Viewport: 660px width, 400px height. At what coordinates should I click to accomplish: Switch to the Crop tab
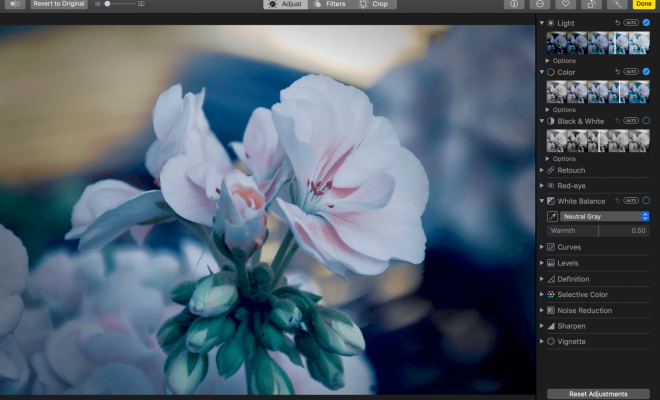coord(374,4)
